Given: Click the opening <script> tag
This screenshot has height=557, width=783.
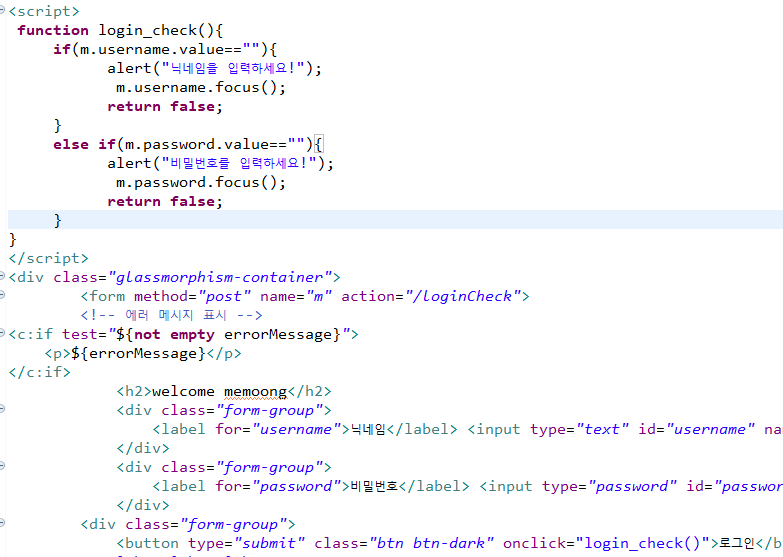Looking at the screenshot, I should click(44, 11).
